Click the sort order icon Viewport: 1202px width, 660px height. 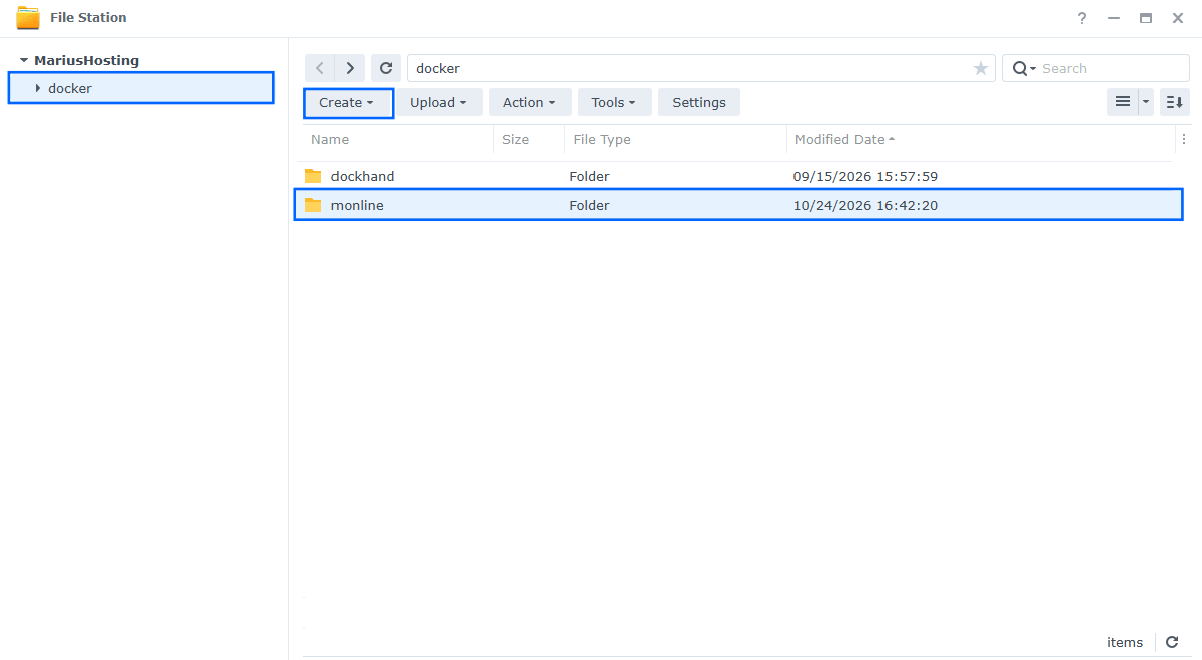point(1175,102)
